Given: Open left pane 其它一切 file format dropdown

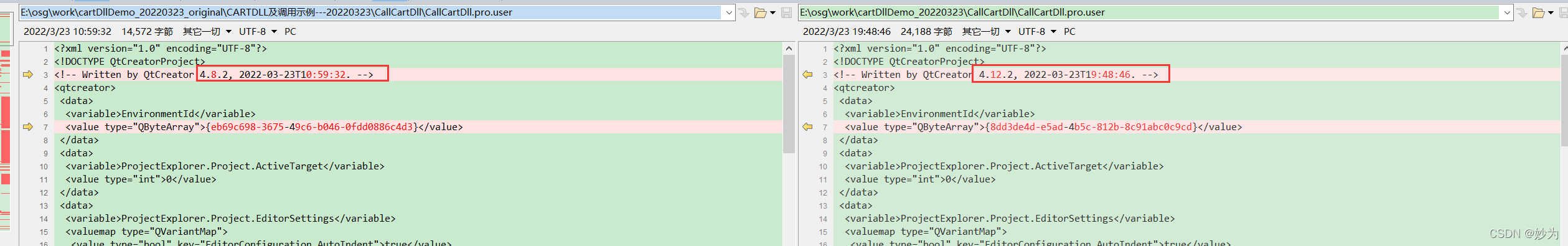Looking at the screenshot, I should pyautogui.click(x=207, y=32).
